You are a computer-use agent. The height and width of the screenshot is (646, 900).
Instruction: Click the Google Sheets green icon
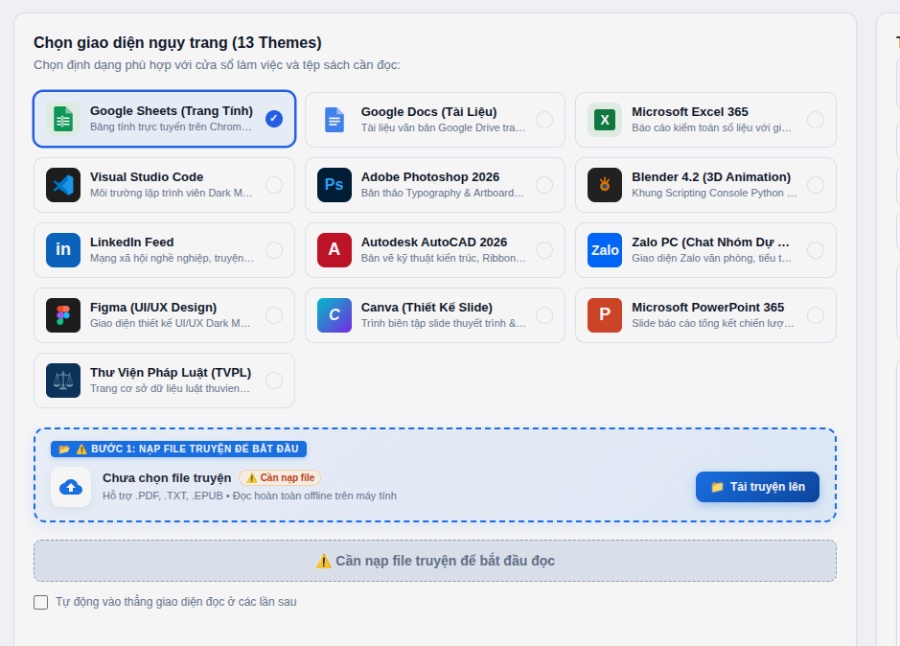coord(63,119)
